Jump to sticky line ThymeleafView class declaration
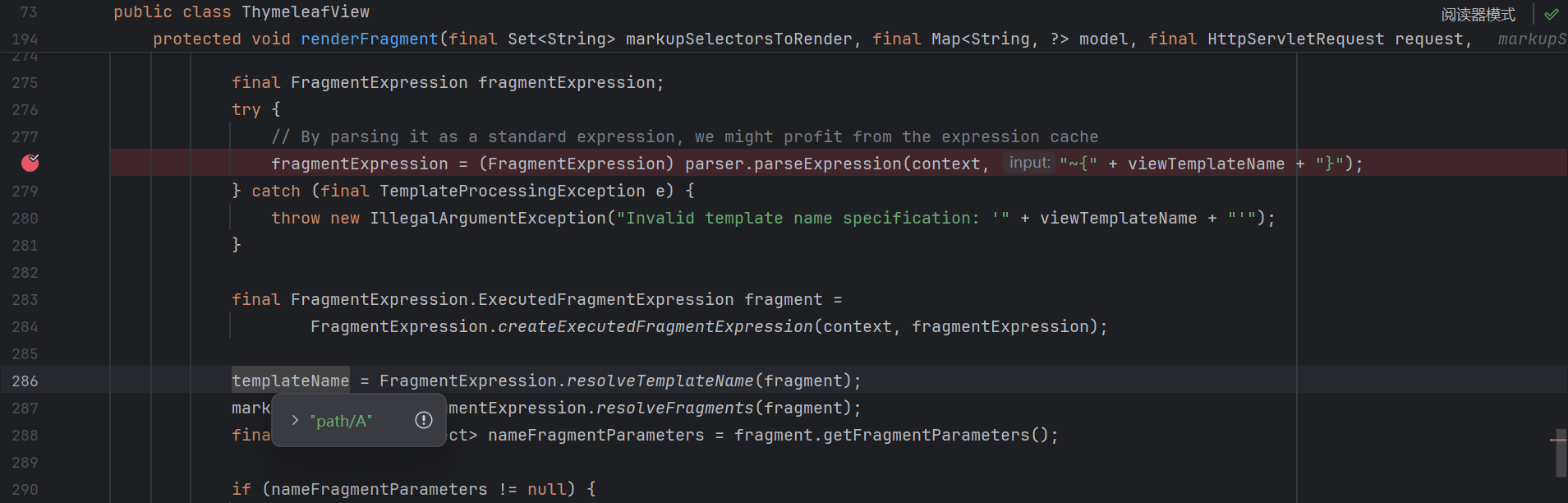The image size is (1568, 503). coord(305,12)
